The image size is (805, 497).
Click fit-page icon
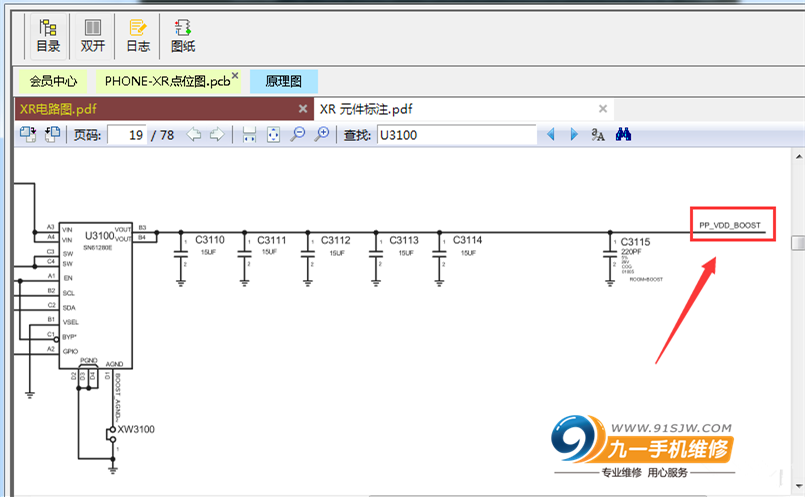coord(274,135)
